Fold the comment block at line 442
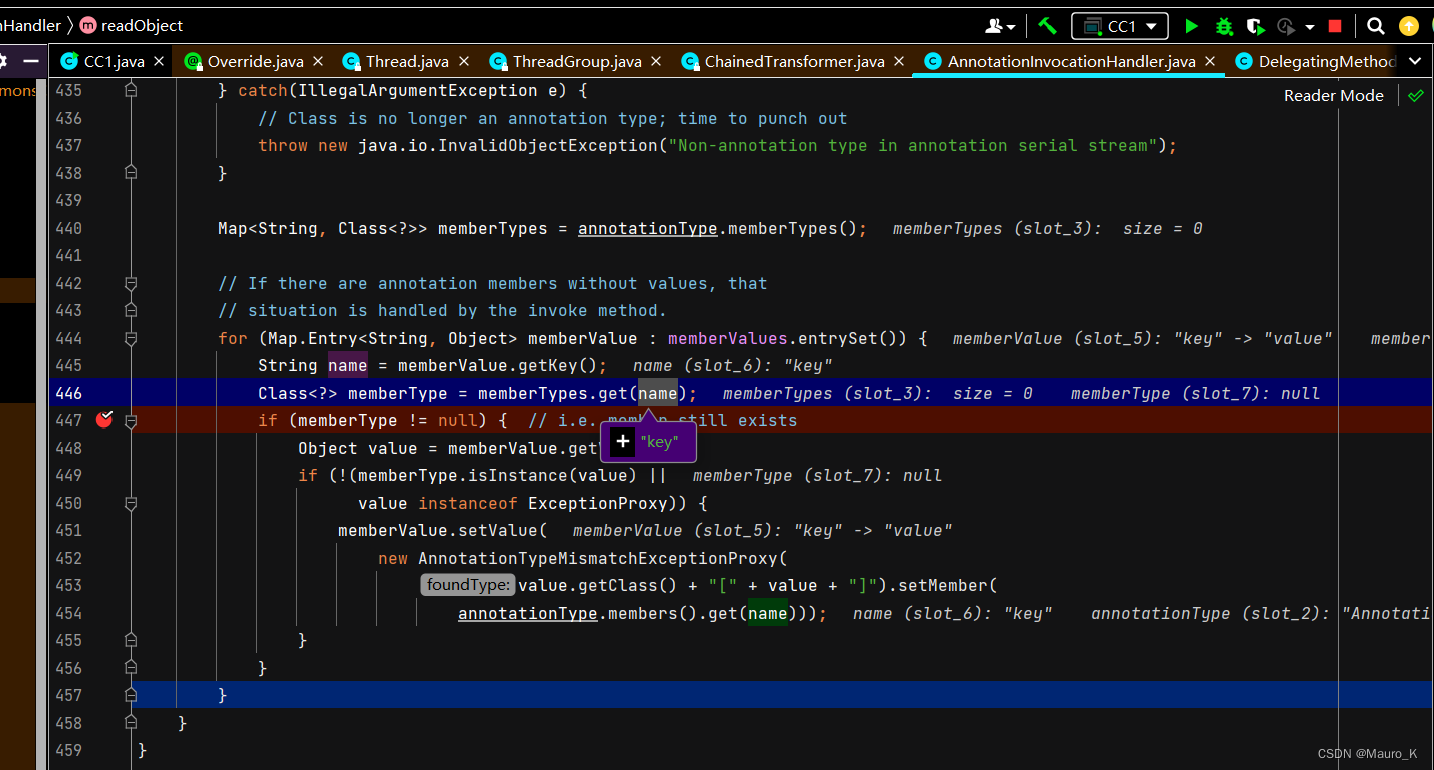Image resolution: width=1434 pixels, height=770 pixels. 130,283
